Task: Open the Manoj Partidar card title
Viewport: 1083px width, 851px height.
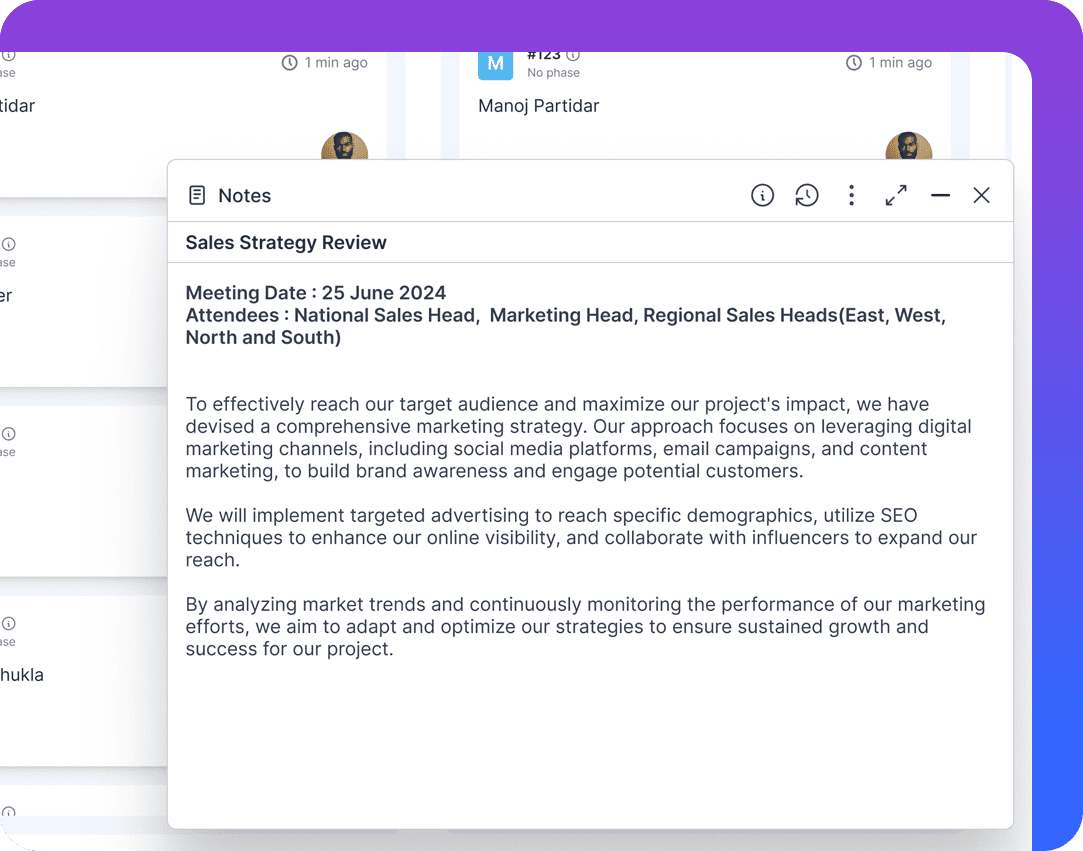Action: [x=539, y=106]
